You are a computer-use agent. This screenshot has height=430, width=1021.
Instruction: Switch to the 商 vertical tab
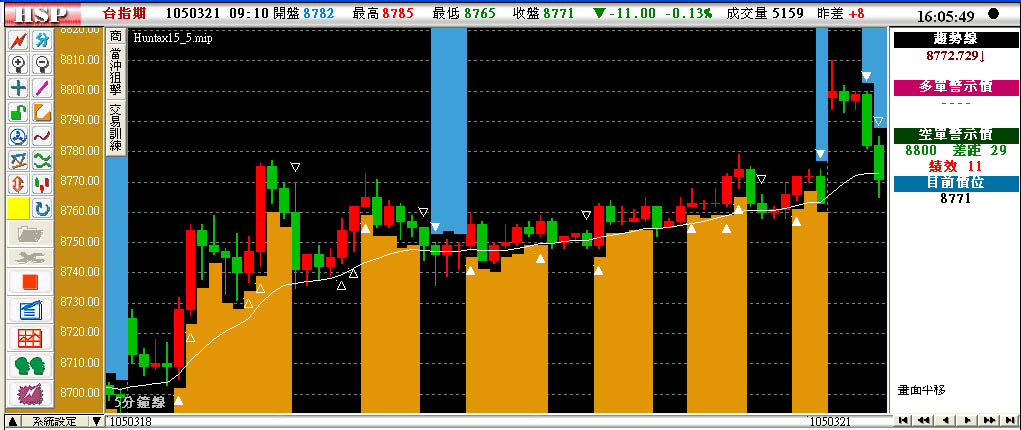[115, 36]
